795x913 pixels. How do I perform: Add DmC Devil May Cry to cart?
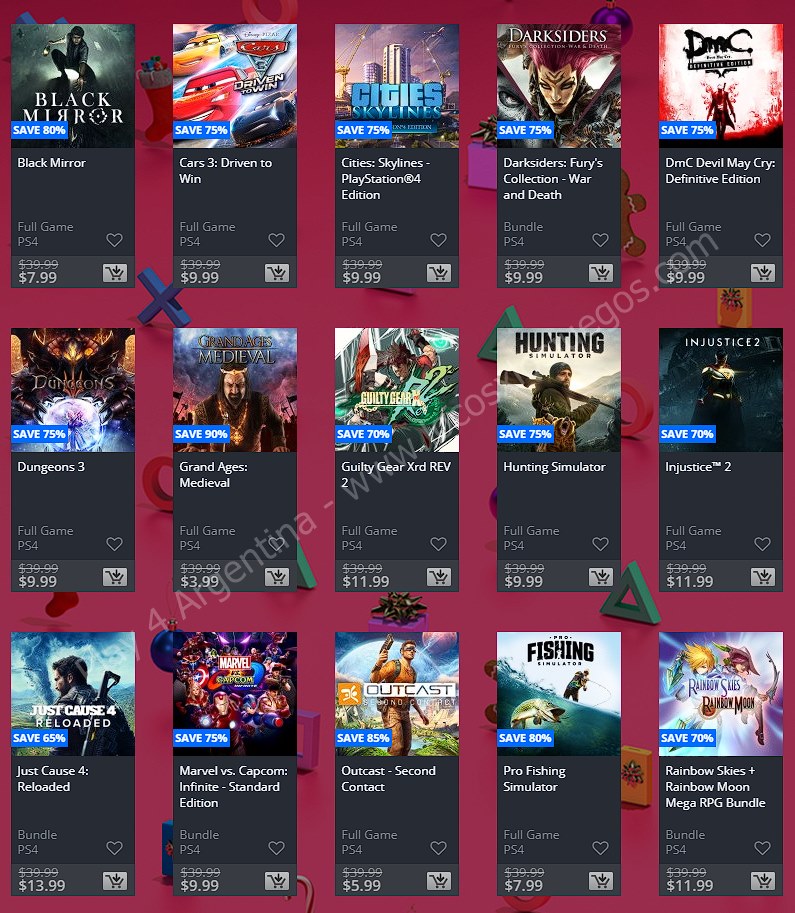point(762,273)
